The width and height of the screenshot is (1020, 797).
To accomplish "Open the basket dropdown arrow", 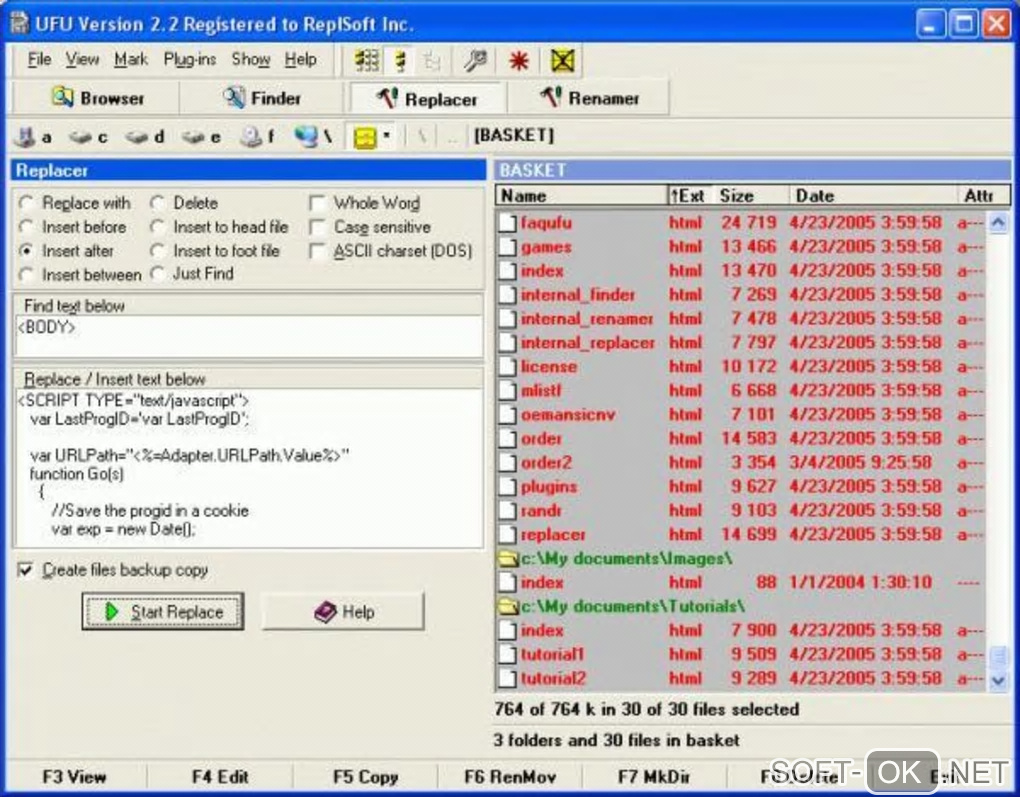I will 386,136.
